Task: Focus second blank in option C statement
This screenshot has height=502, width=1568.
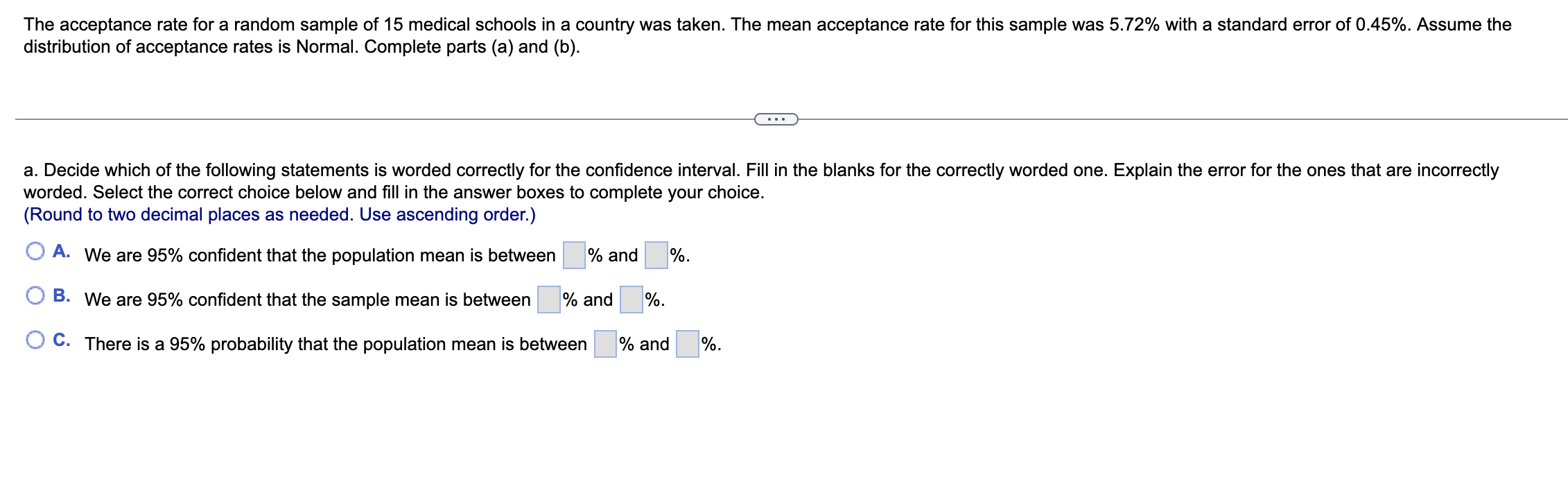Action: click(687, 344)
